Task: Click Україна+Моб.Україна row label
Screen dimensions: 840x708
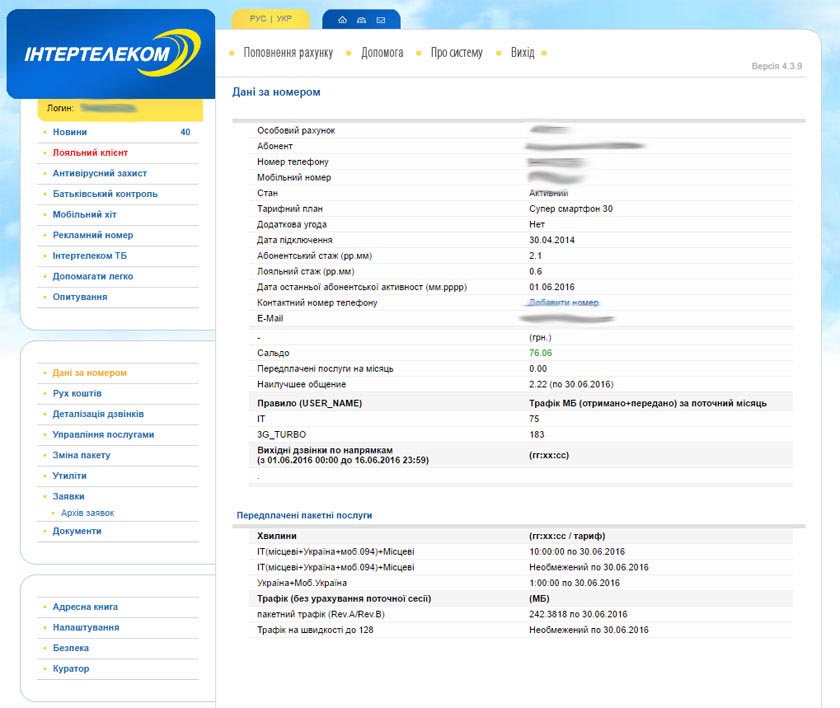Action: [302, 583]
